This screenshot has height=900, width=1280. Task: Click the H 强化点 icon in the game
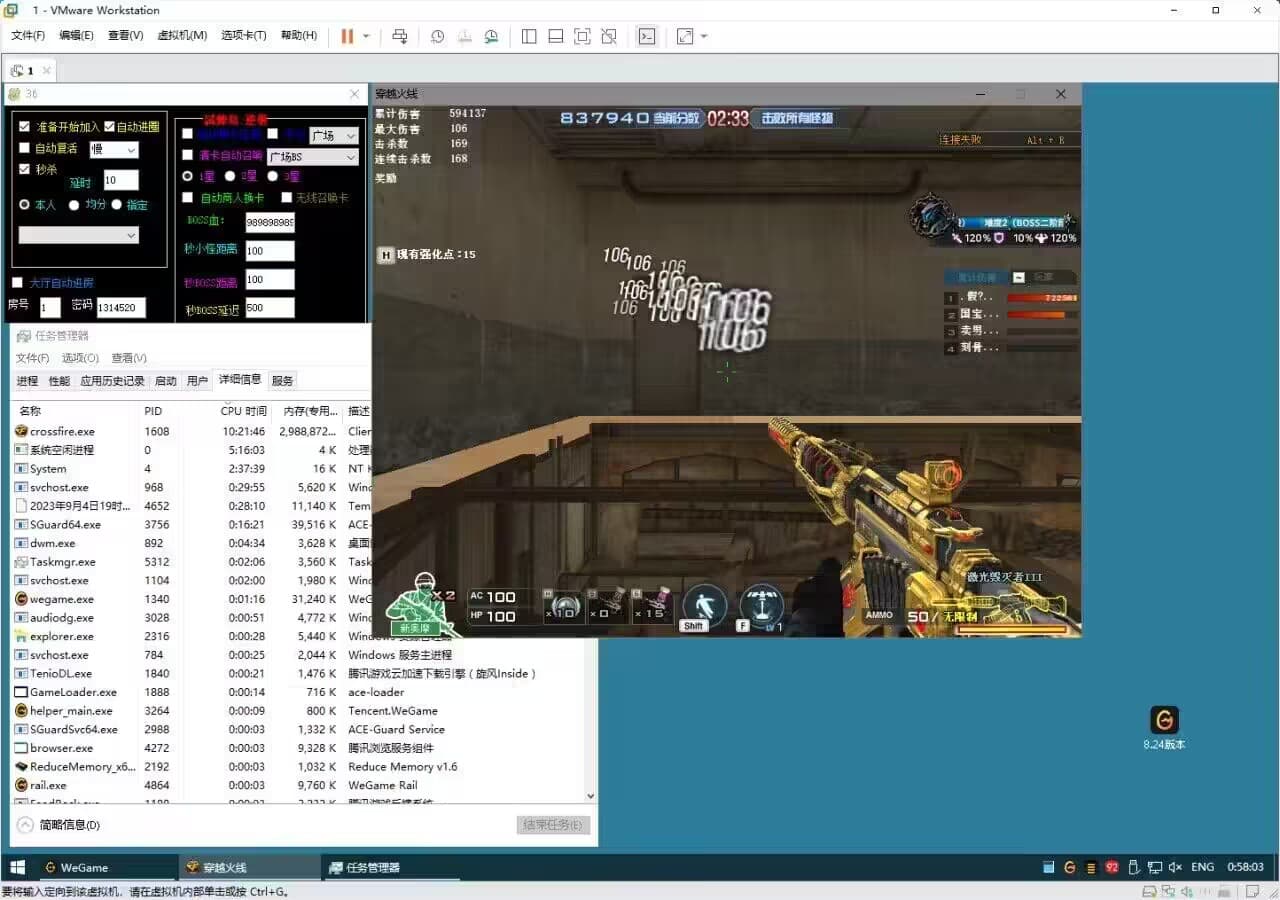(x=385, y=255)
